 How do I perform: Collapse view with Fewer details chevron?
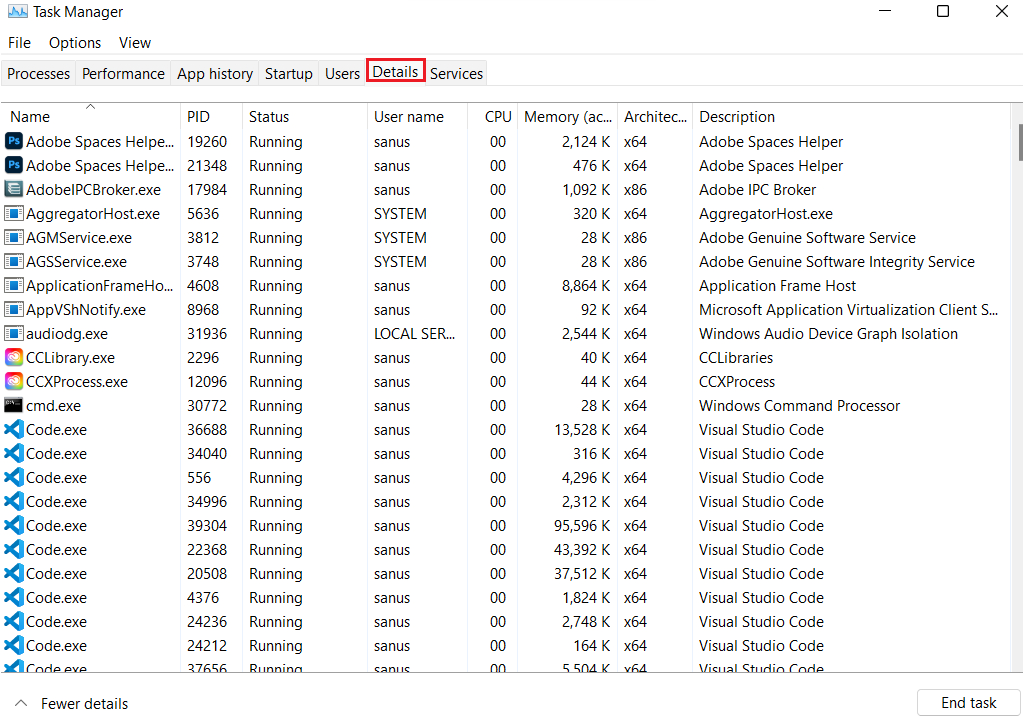[x=21, y=703]
